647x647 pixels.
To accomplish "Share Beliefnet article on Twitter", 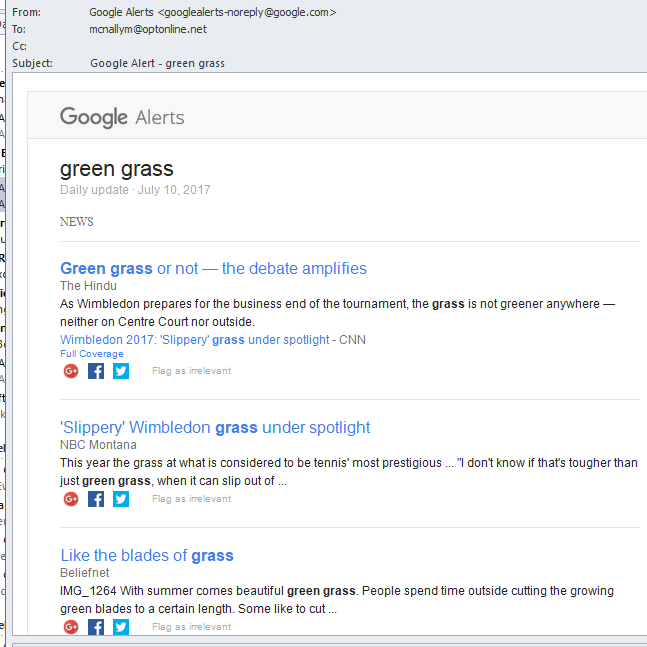I will (x=121, y=627).
